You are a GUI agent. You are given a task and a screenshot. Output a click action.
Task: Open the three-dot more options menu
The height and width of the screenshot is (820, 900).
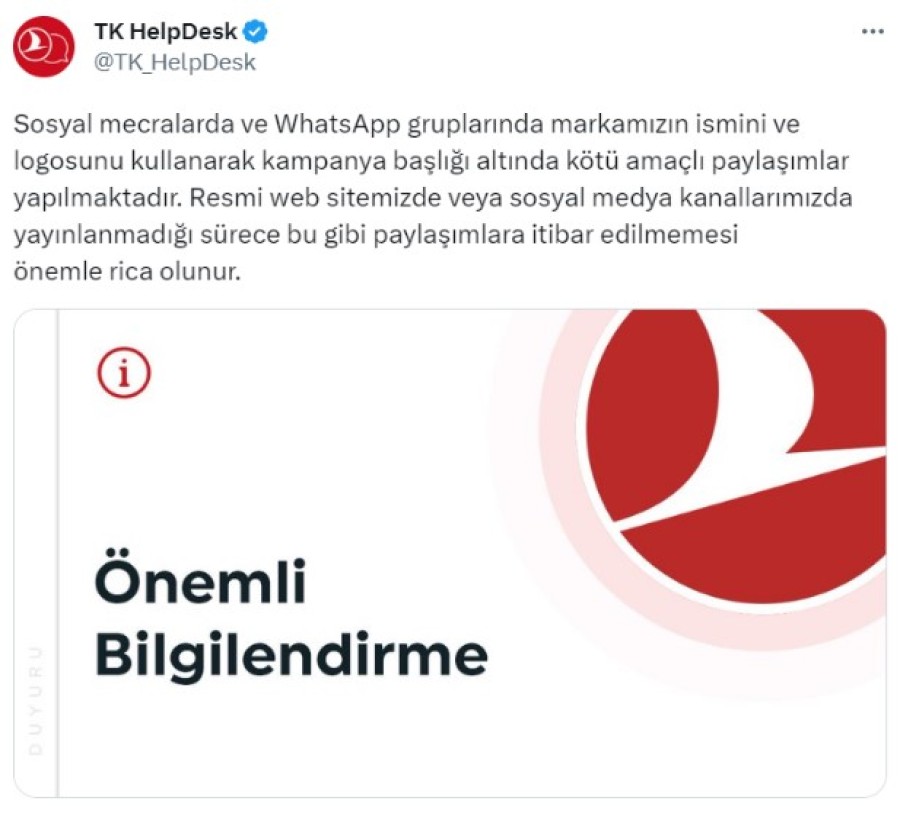872,32
